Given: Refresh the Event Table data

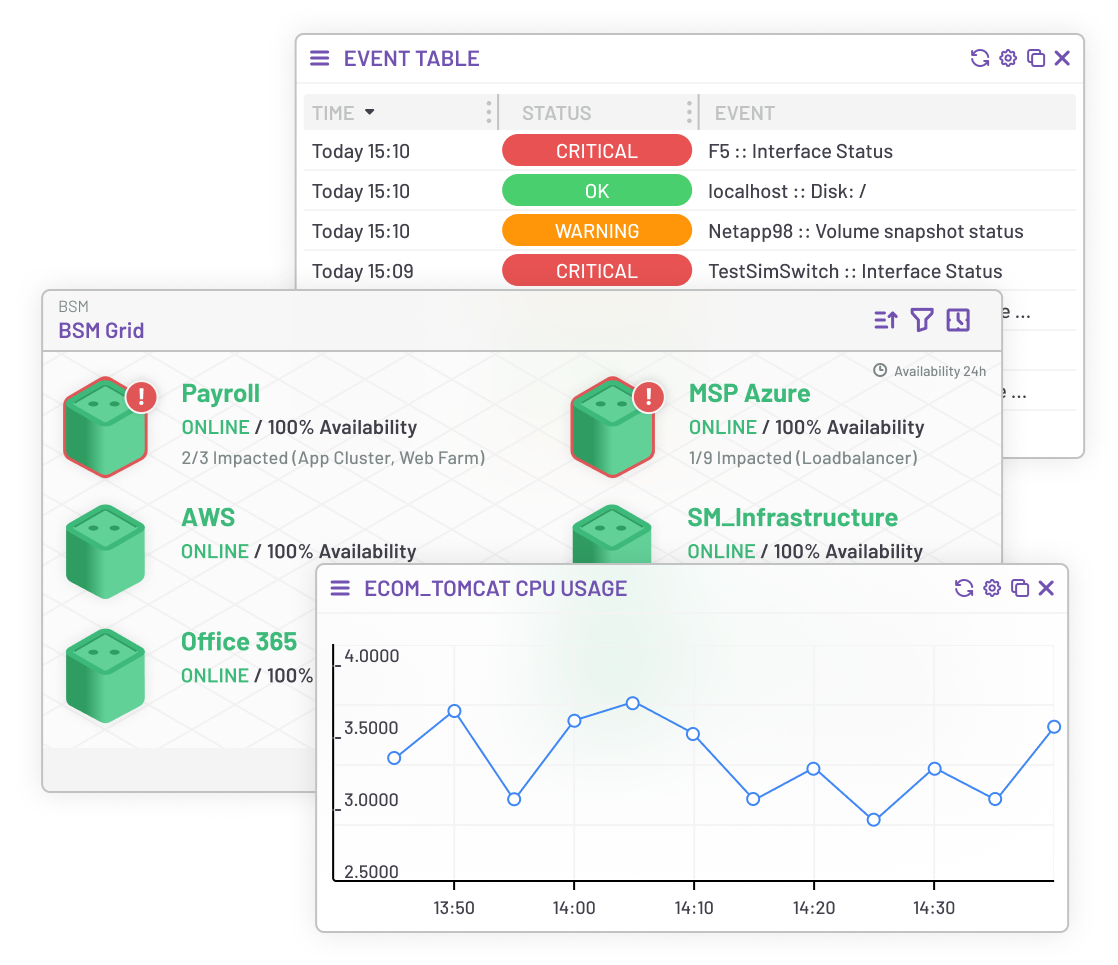Looking at the screenshot, I should point(979,58).
